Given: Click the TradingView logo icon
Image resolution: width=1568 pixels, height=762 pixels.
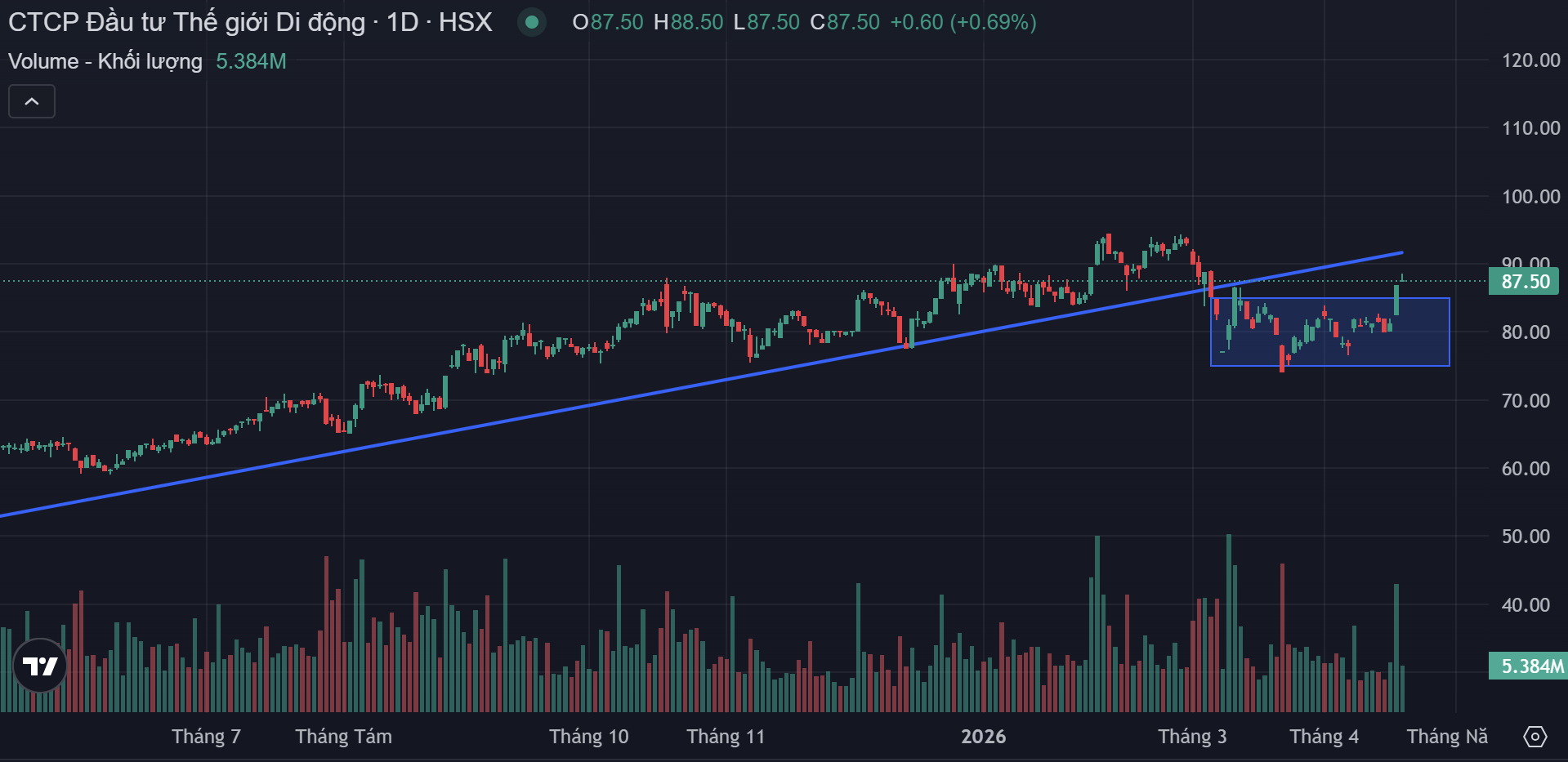Looking at the screenshot, I should 40,666.
